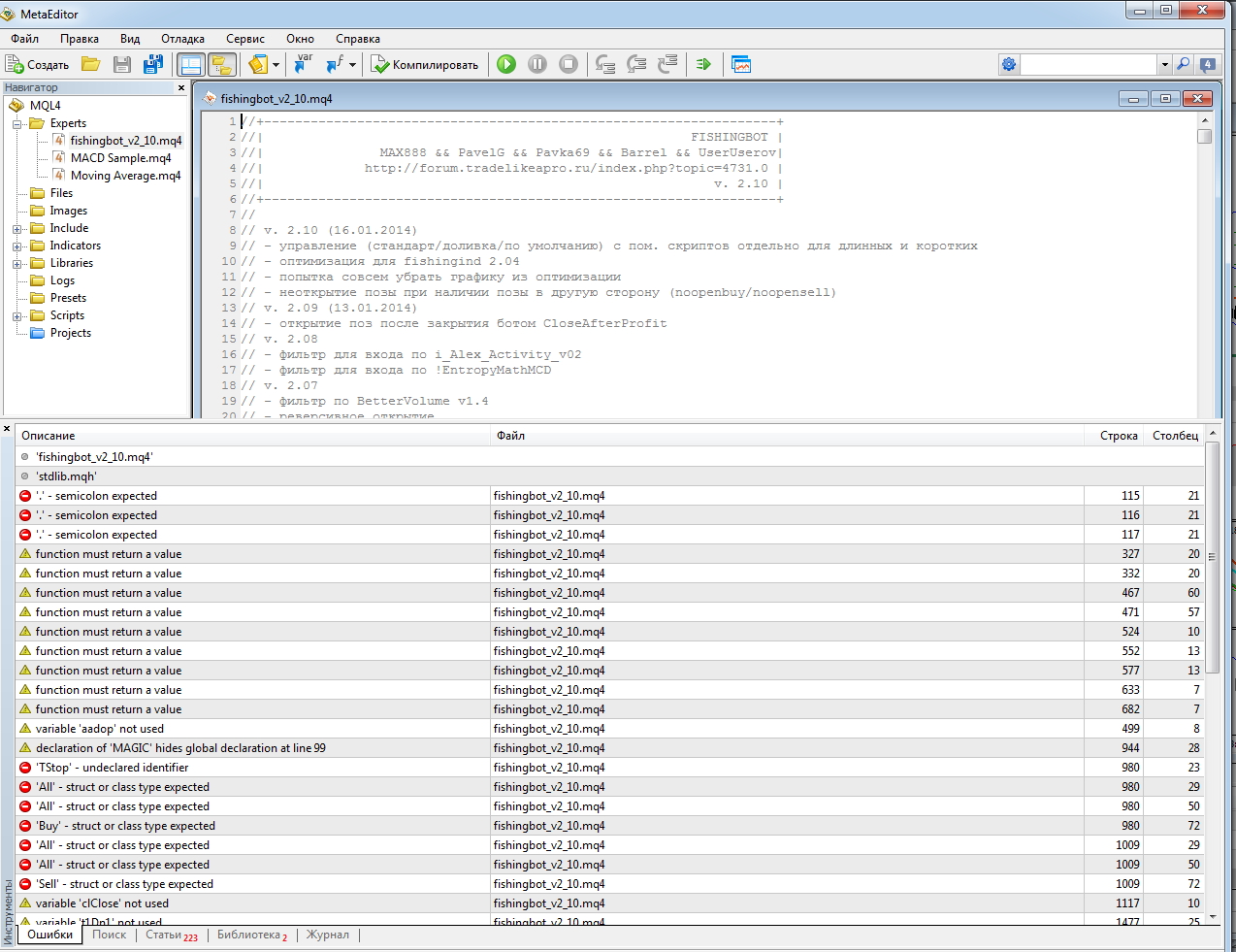This screenshot has height=952, width=1236.
Task: Create a new file with Создать button
Action: pyautogui.click(x=38, y=65)
